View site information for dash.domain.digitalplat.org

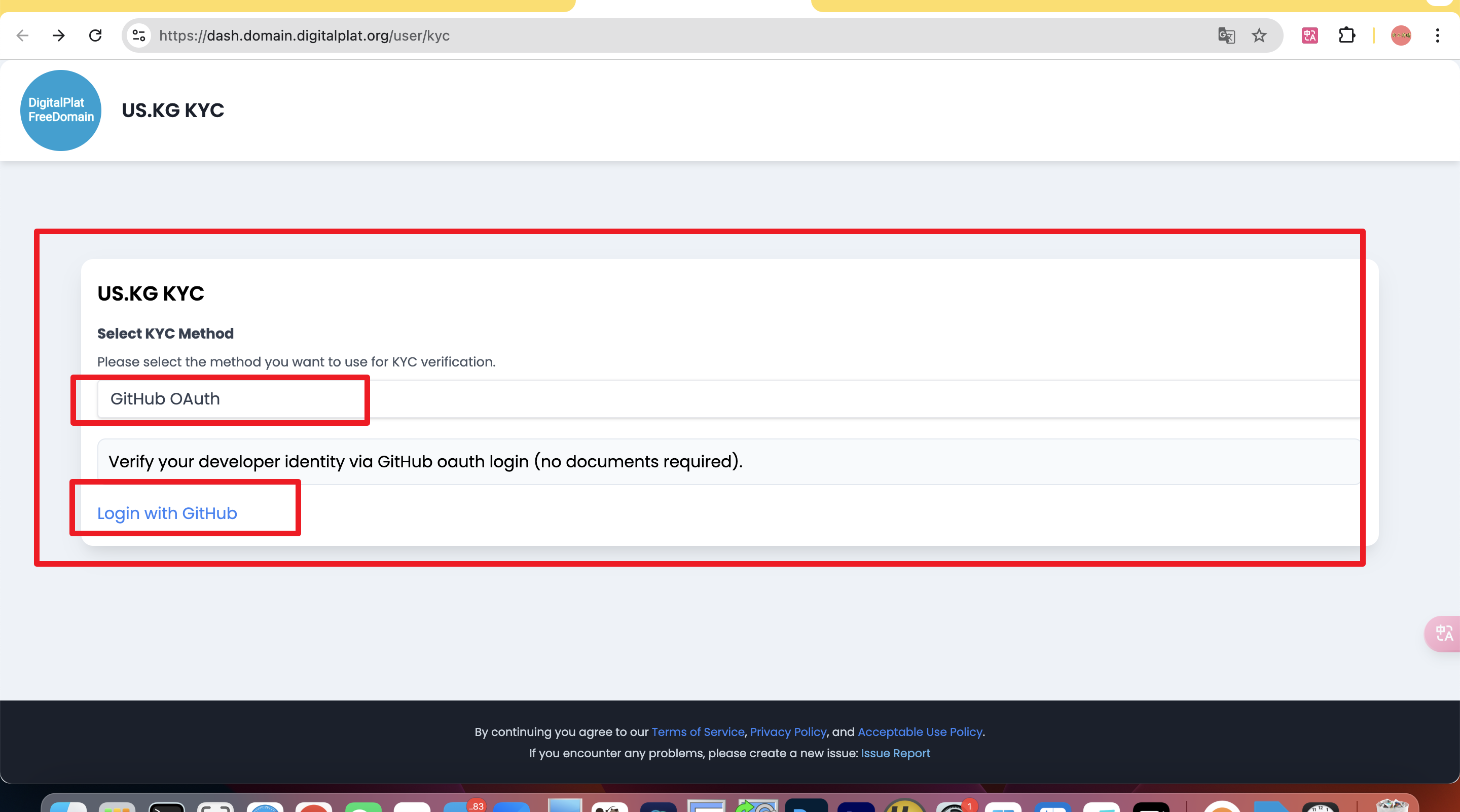click(x=139, y=35)
